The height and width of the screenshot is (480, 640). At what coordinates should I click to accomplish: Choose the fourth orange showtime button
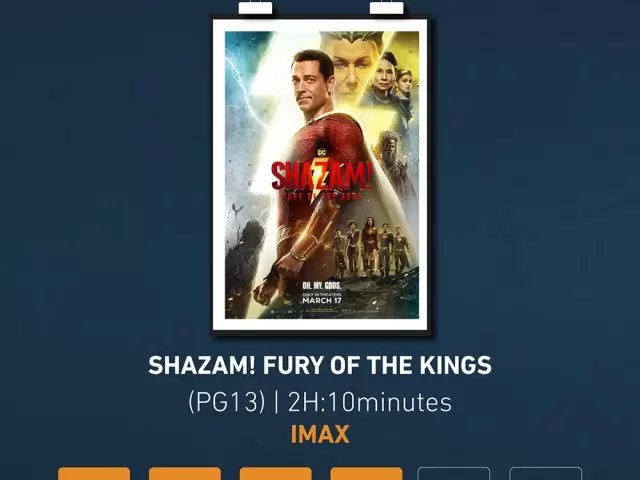point(366,474)
